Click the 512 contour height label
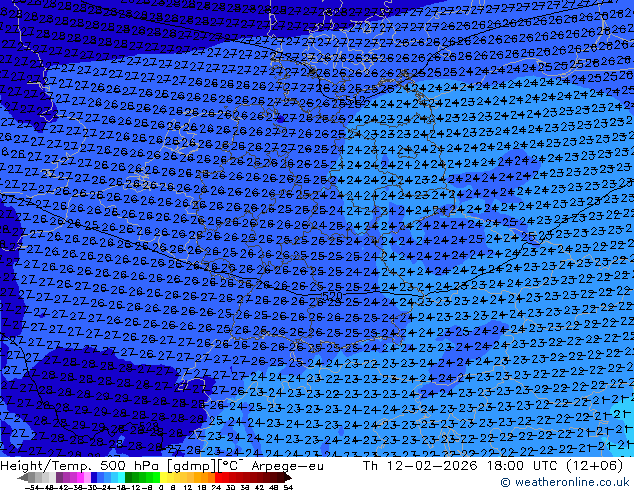Viewport: 634px width, 490px height. (355, 99)
